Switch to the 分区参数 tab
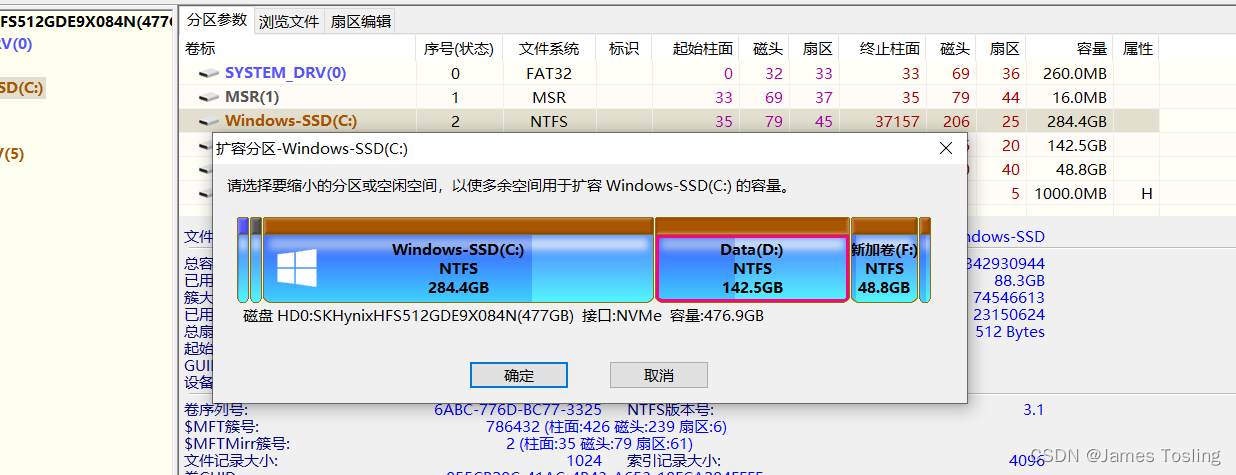Screen dimensions: 1236x475 (217, 20)
